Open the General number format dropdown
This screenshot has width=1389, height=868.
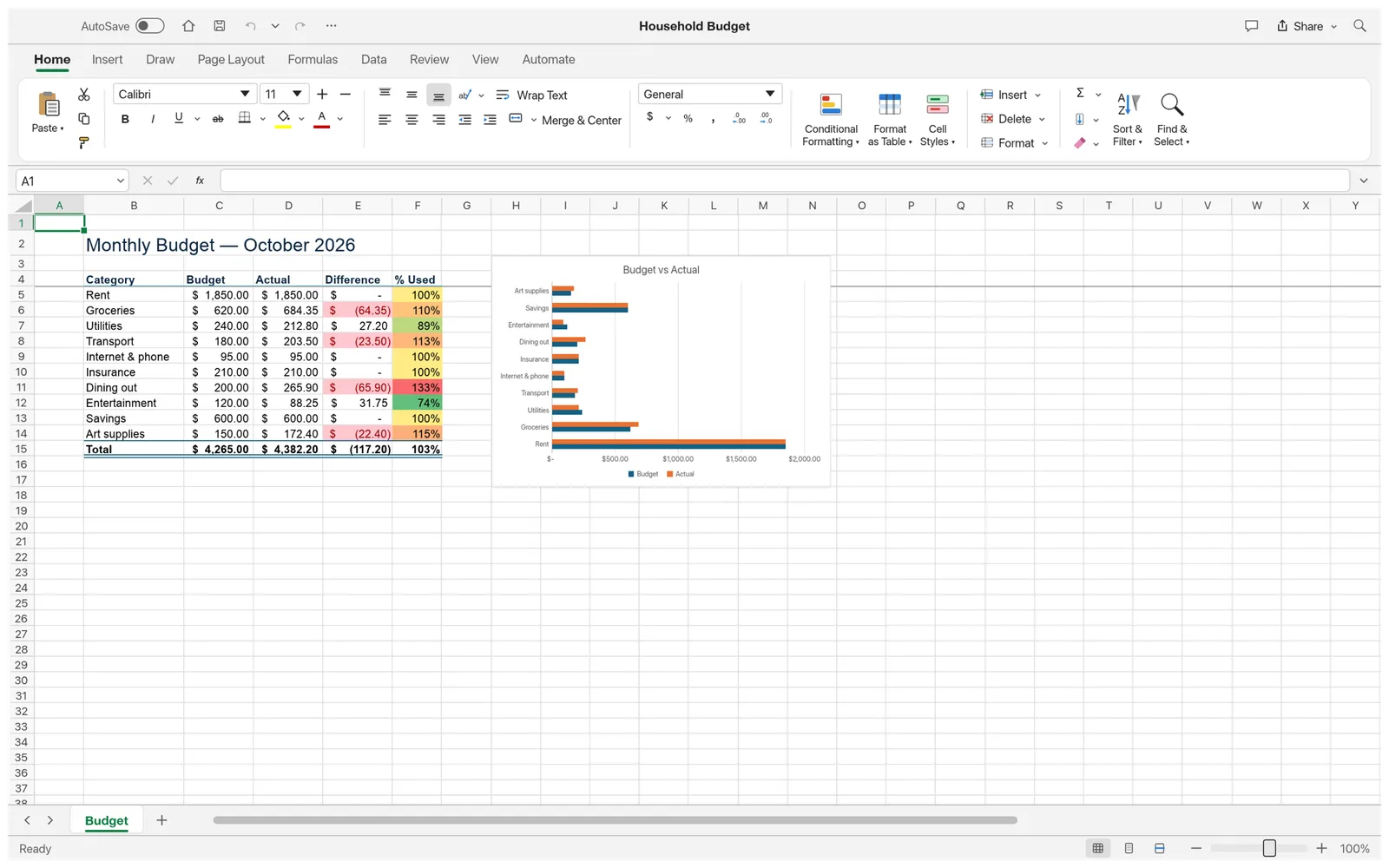tap(769, 94)
